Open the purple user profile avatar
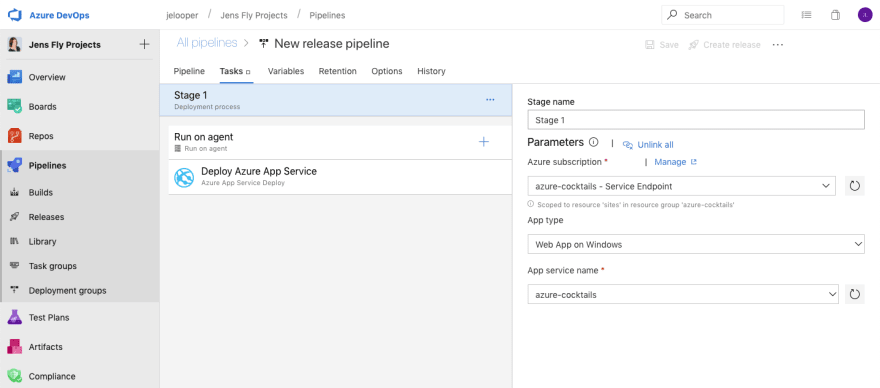Screen dimensions: 880x388 click(x=864, y=15)
